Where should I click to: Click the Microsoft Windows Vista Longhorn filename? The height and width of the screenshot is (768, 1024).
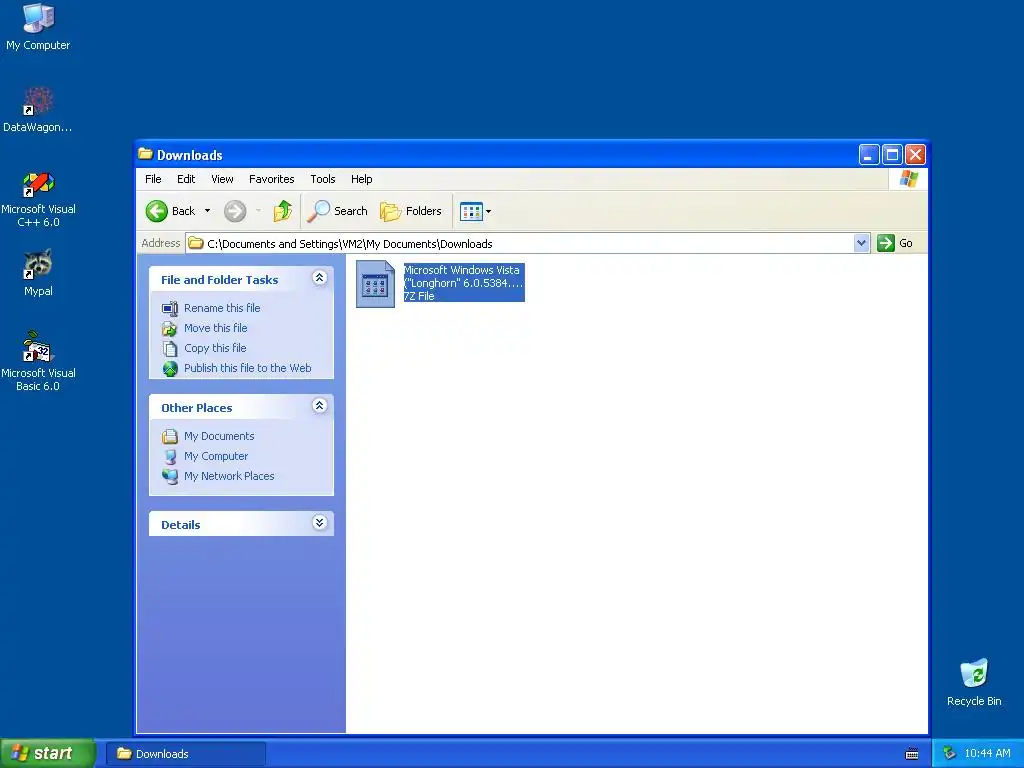pos(463,276)
